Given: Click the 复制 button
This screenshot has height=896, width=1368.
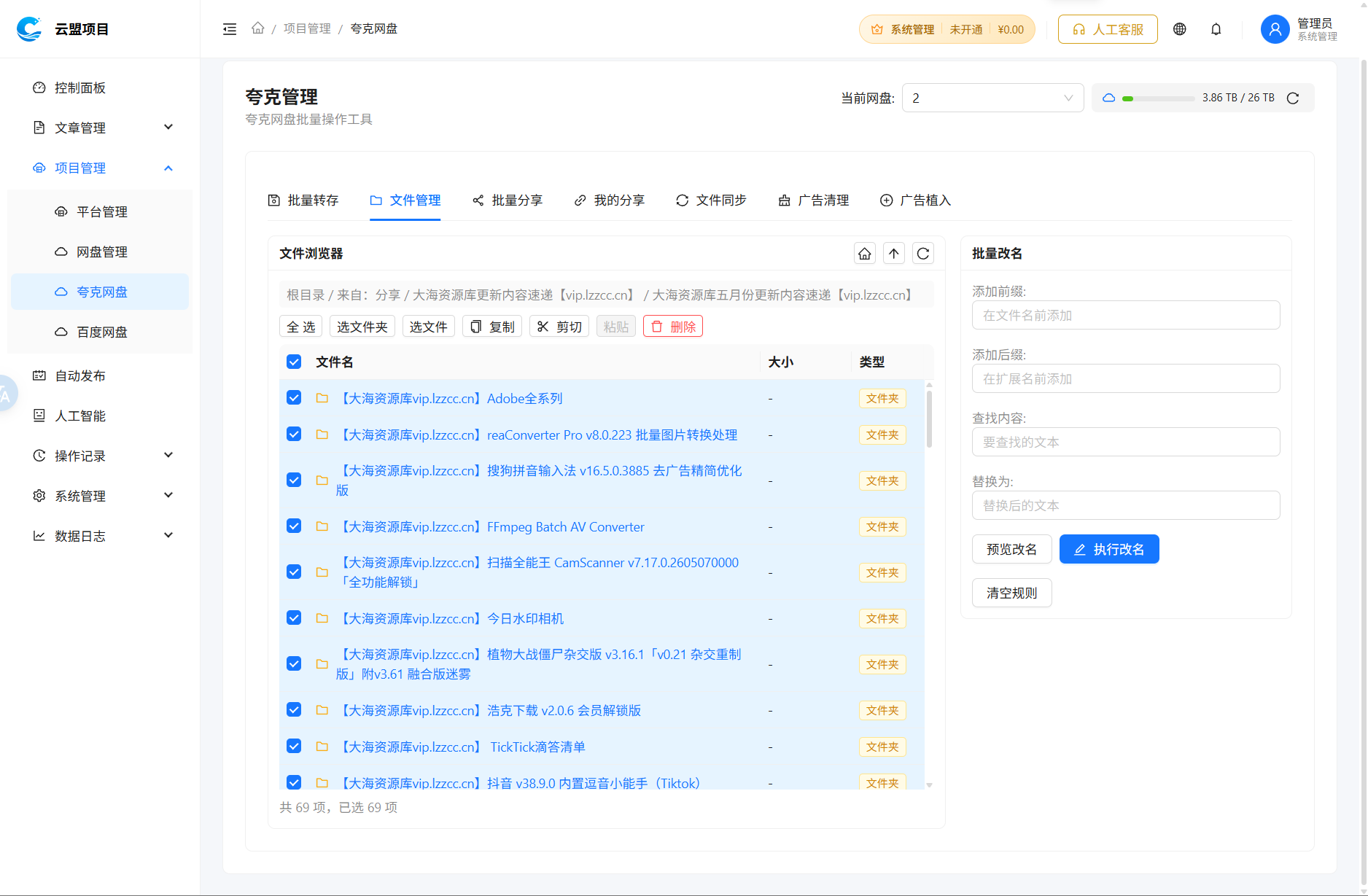Looking at the screenshot, I should tap(492, 327).
